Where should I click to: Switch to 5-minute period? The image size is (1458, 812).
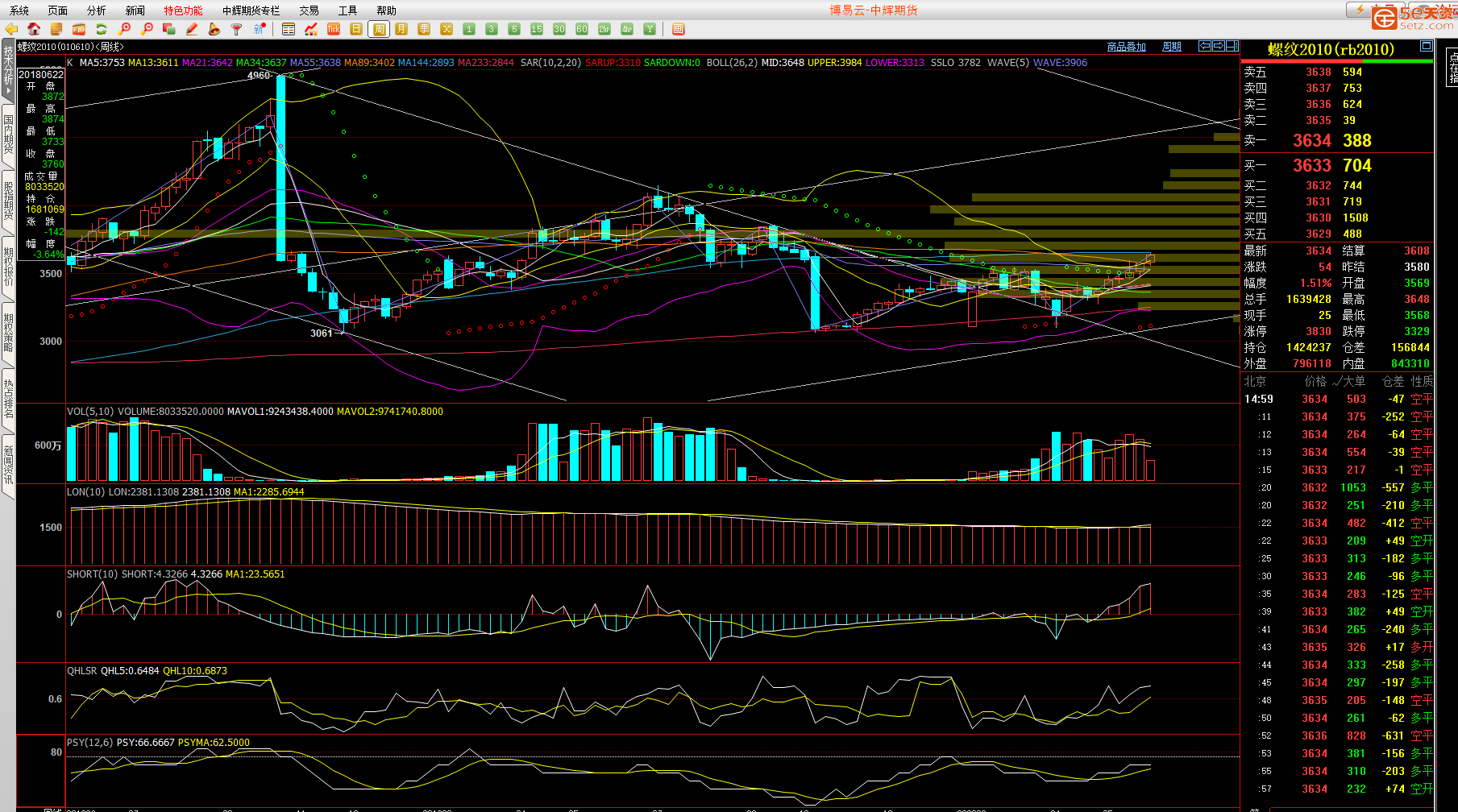[514, 29]
